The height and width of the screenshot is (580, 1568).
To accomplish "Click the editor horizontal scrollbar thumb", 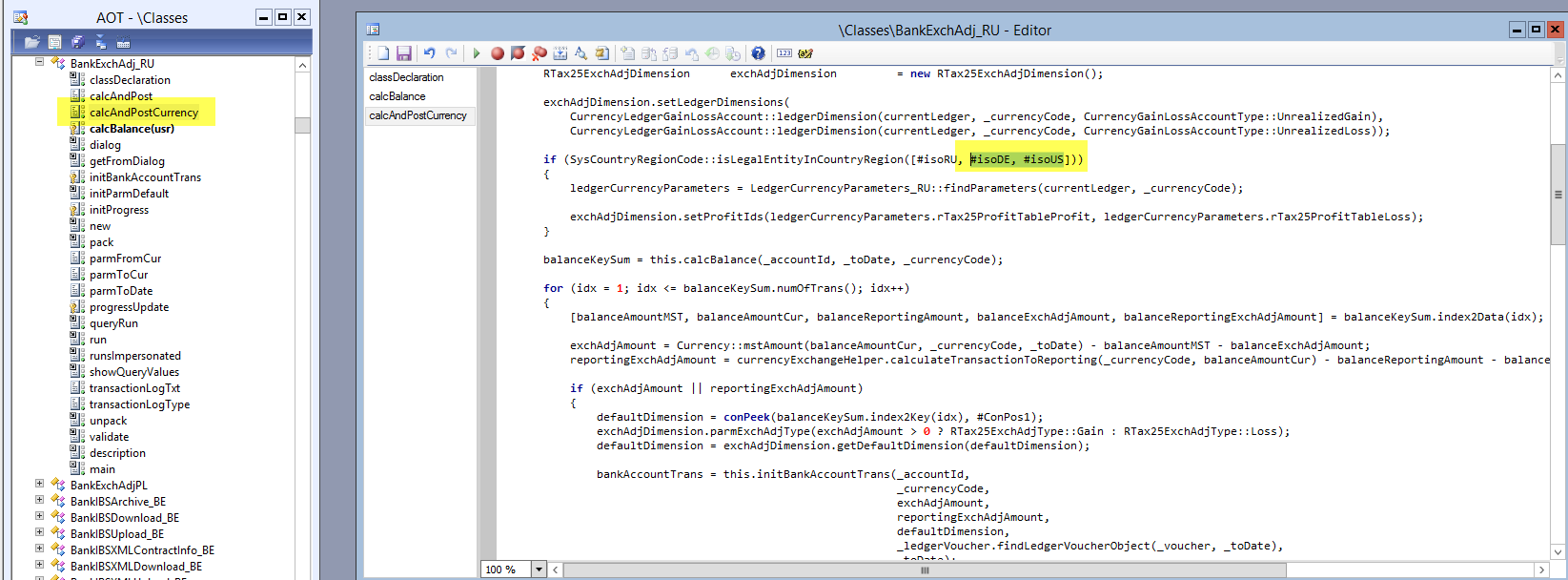I will [x=924, y=570].
